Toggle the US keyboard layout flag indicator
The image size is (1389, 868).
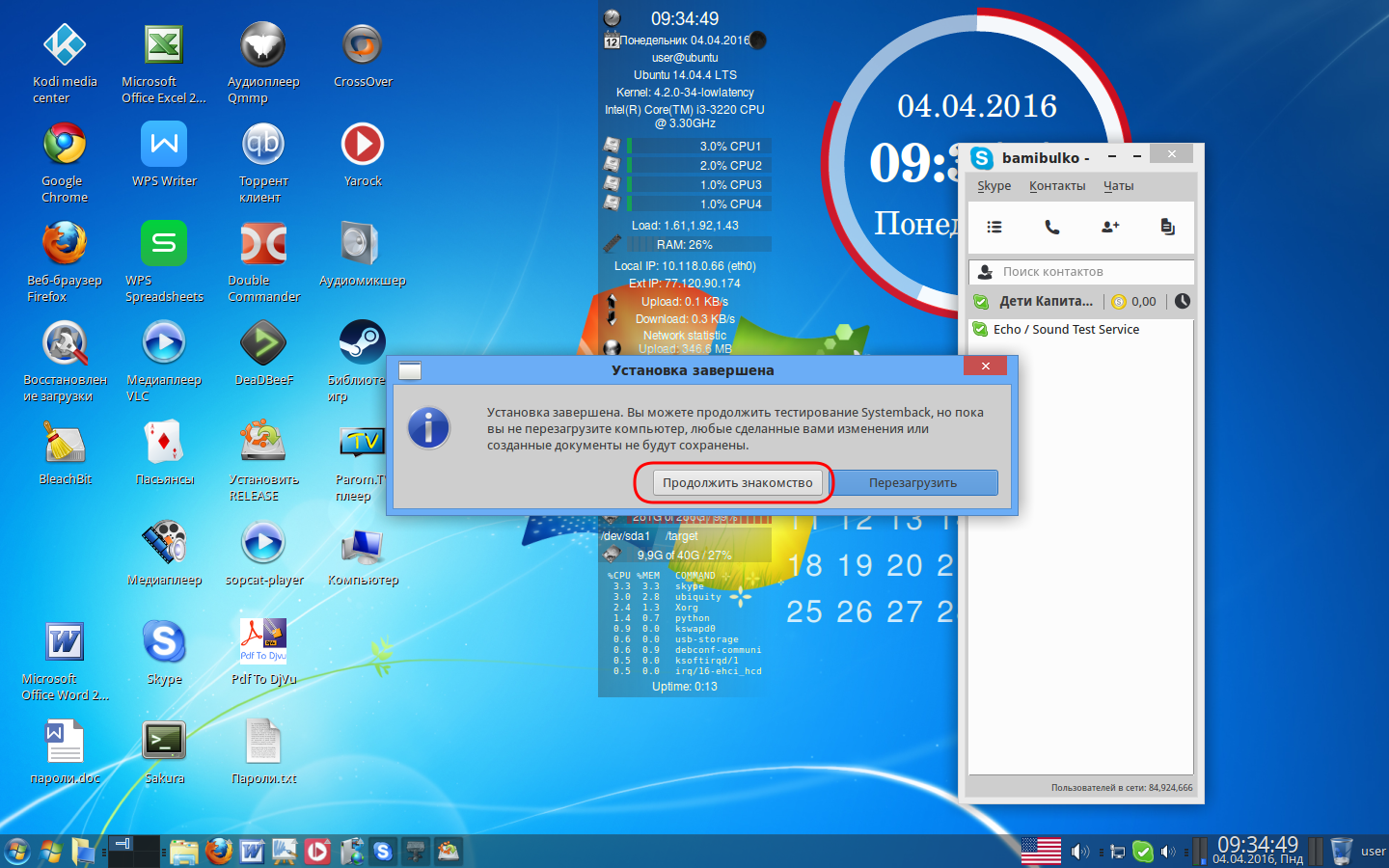click(x=1041, y=851)
